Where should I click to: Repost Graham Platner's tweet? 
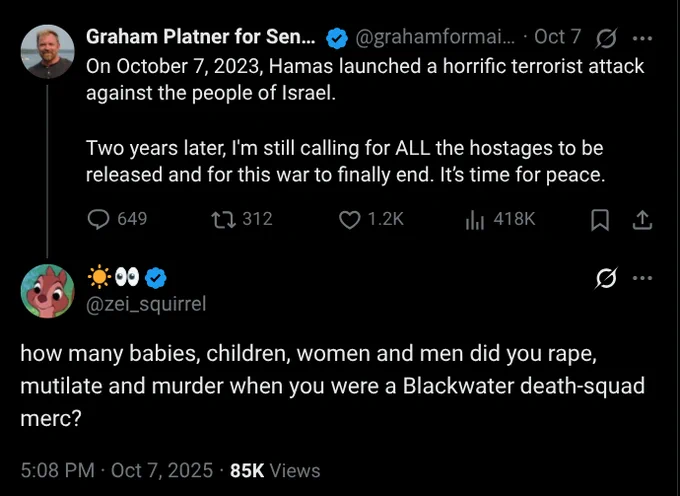point(227,219)
